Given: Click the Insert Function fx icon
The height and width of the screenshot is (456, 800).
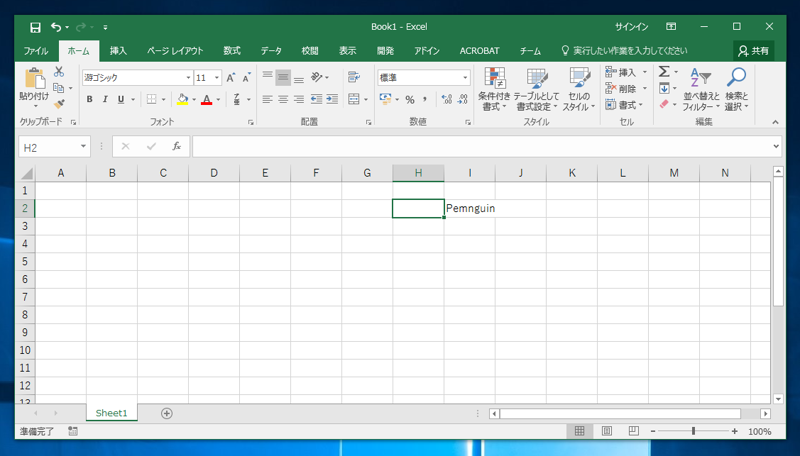Looking at the screenshot, I should pyautogui.click(x=177, y=146).
